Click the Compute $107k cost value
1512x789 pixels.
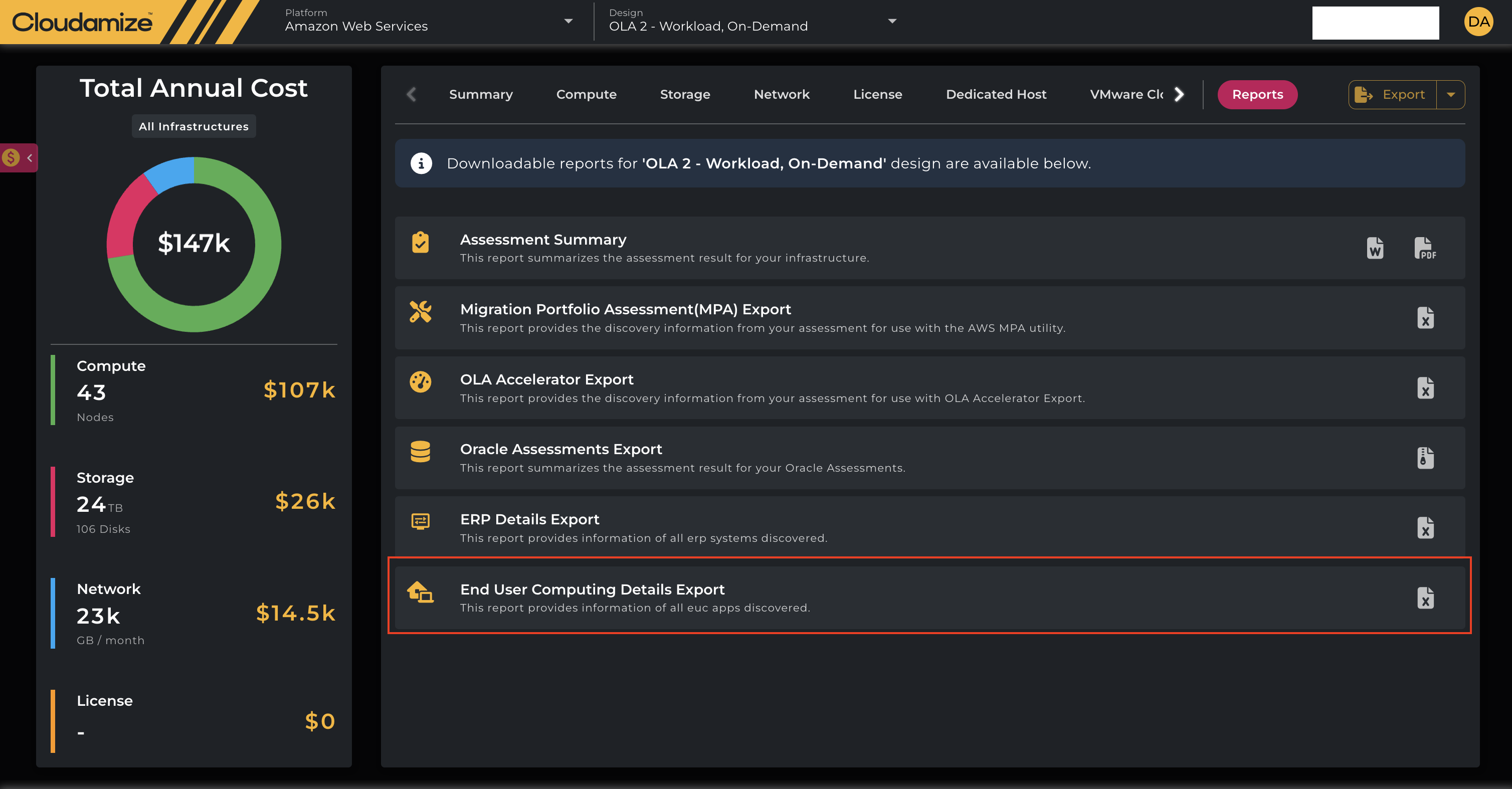(299, 390)
